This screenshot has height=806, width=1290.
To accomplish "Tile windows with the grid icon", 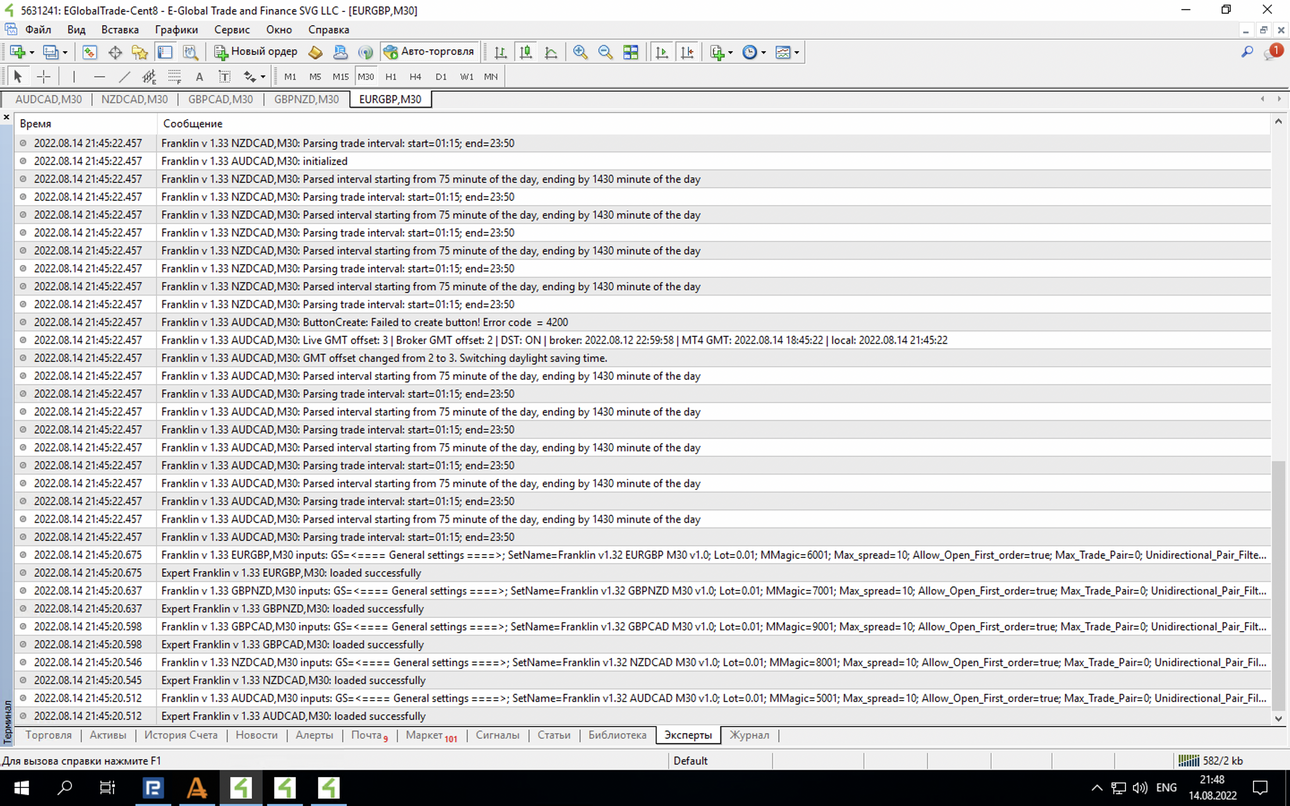I will [631, 52].
